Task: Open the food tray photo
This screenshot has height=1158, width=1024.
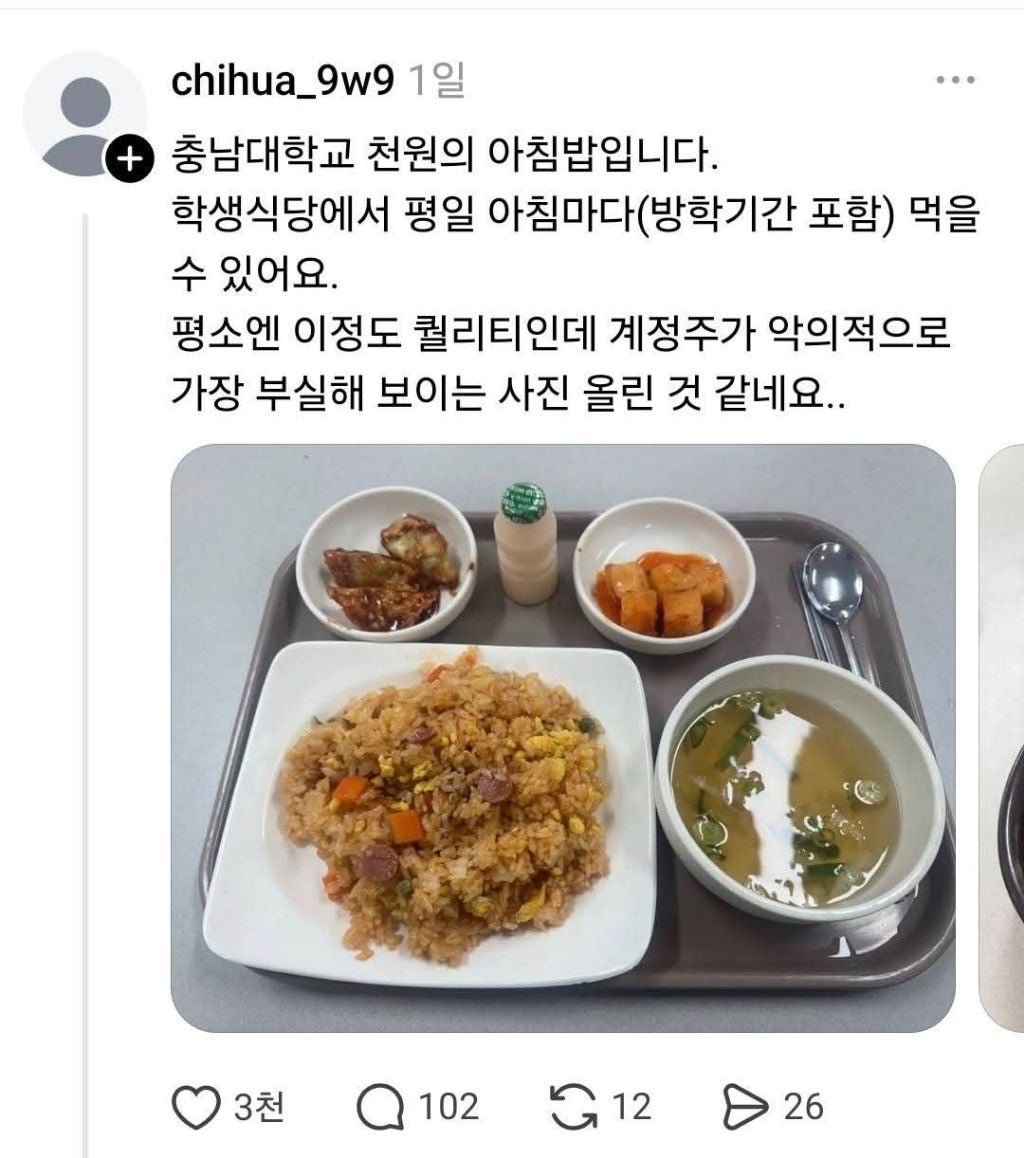Action: (x=563, y=738)
